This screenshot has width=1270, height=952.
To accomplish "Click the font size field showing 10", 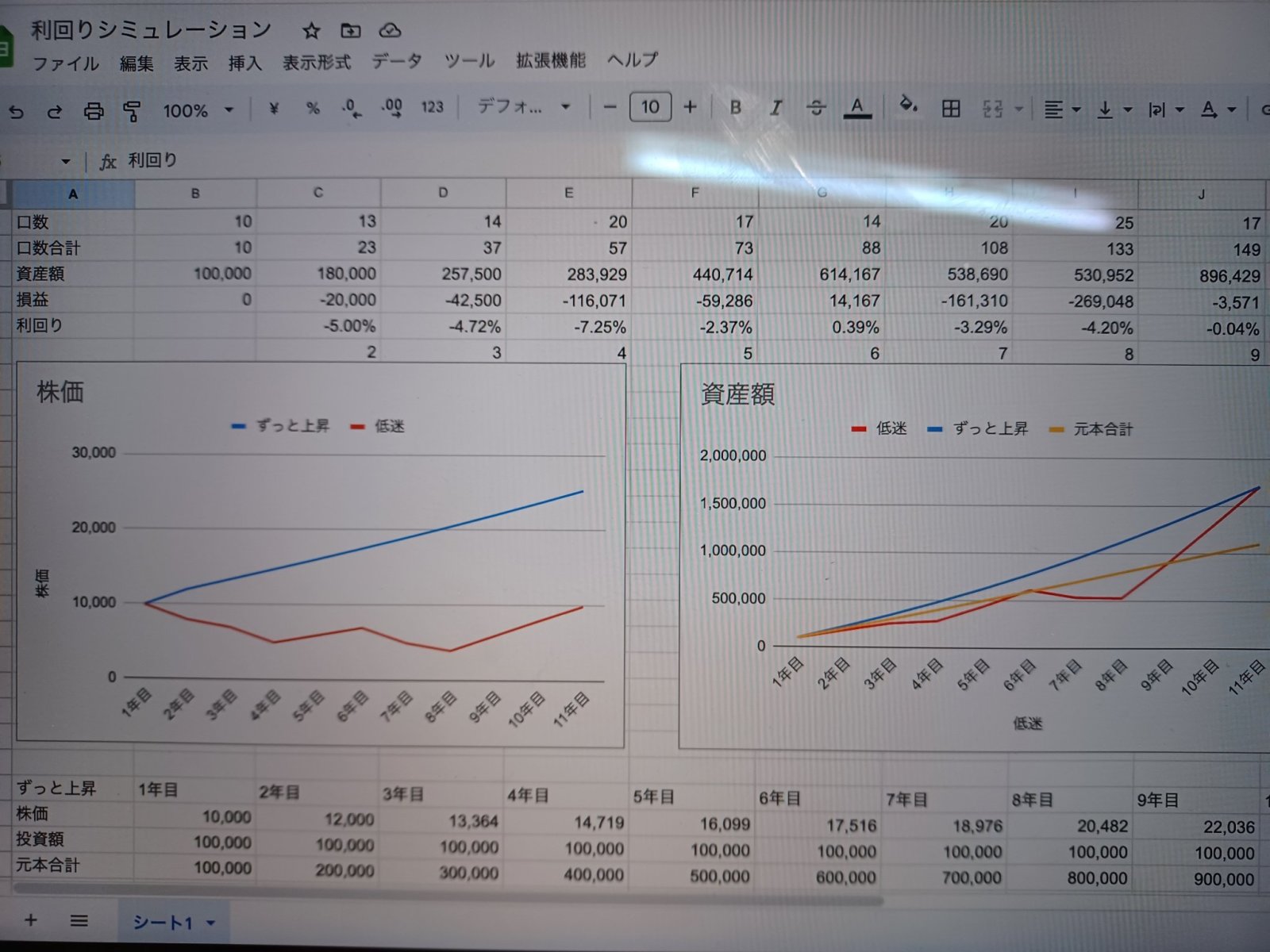I will pos(650,106).
